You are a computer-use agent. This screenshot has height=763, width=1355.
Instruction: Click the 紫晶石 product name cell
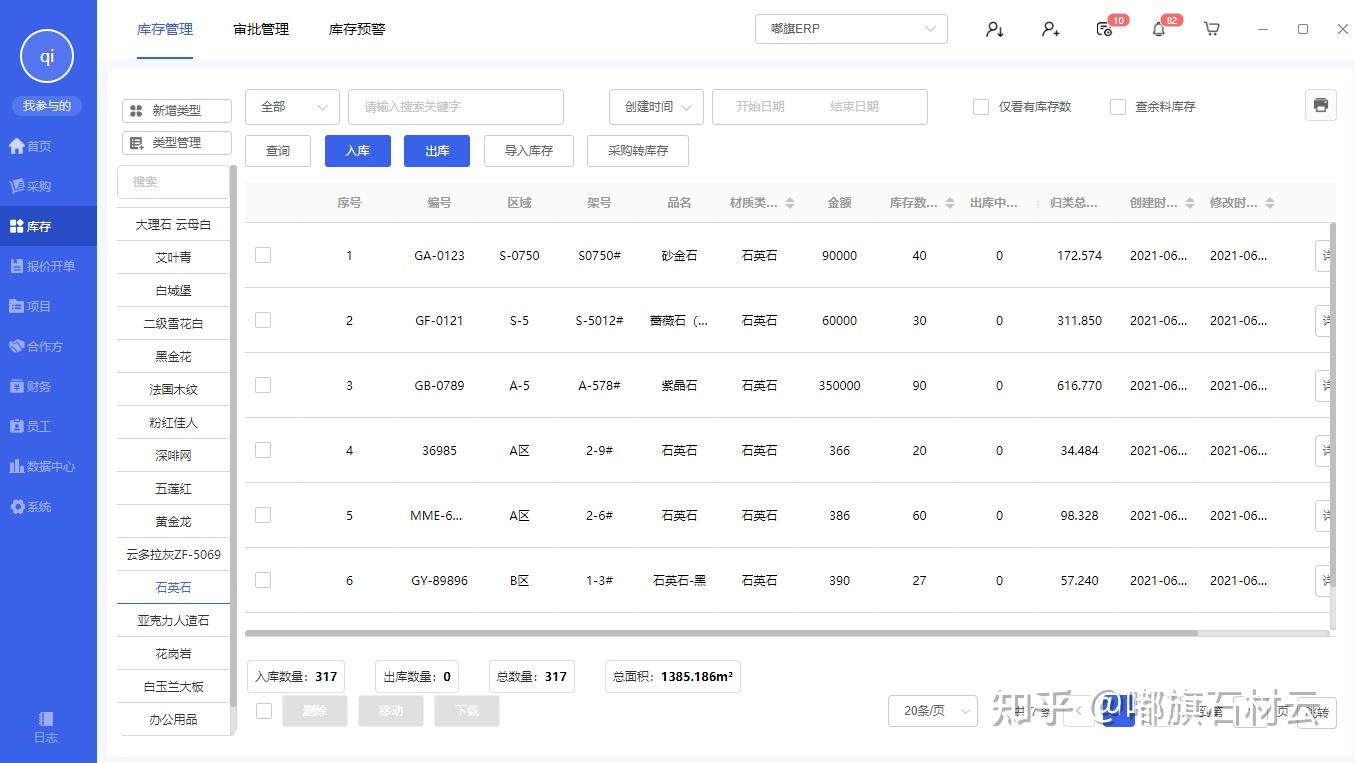click(x=679, y=386)
